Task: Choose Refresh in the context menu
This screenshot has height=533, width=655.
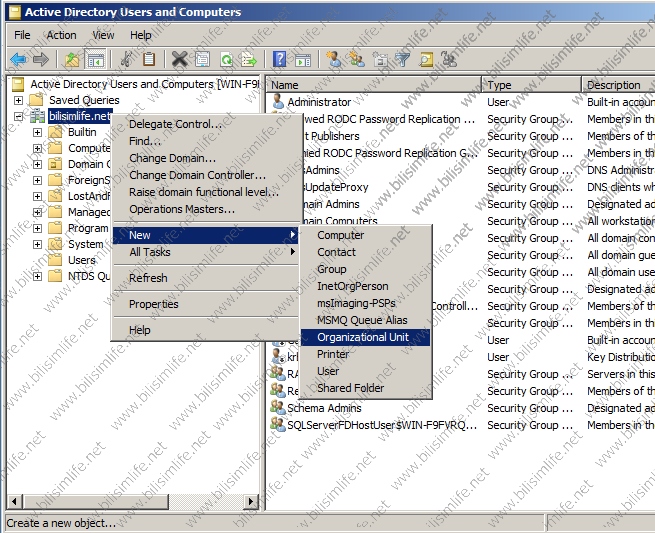Action: tap(205, 278)
